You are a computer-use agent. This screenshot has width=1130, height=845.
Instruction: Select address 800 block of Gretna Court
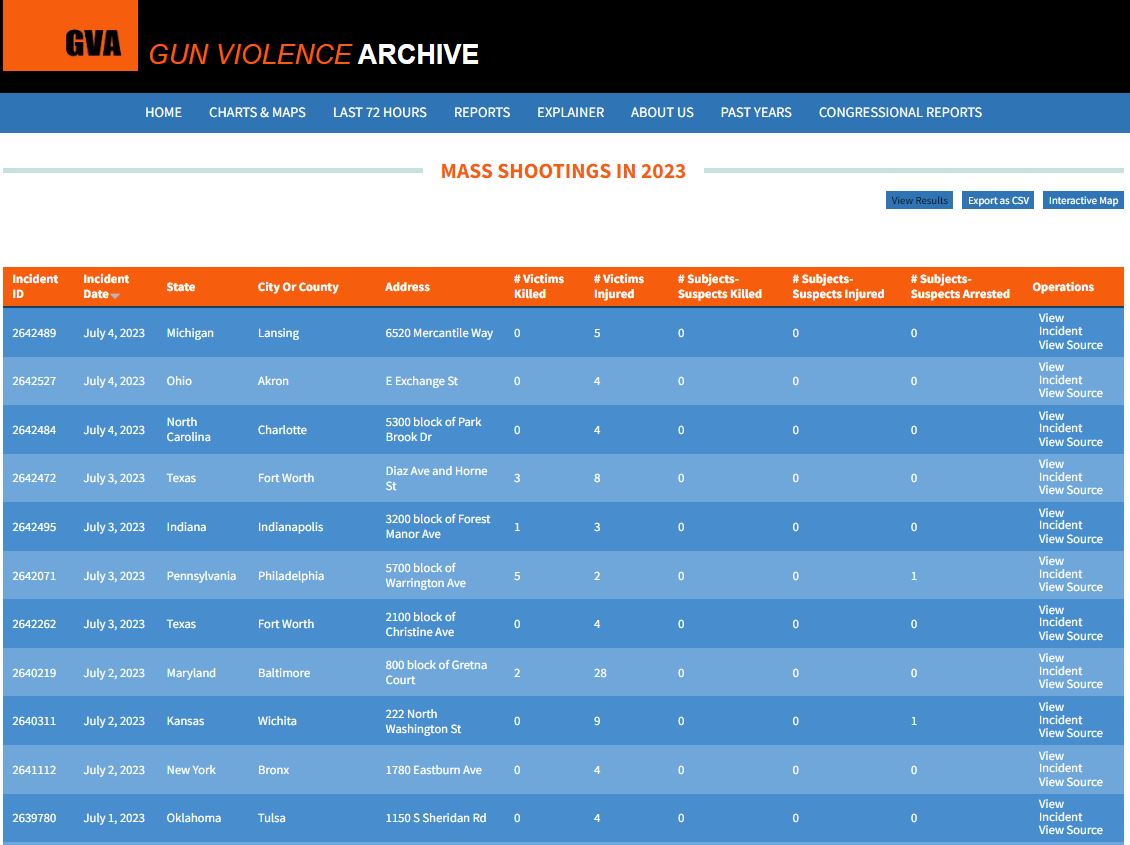coord(436,673)
